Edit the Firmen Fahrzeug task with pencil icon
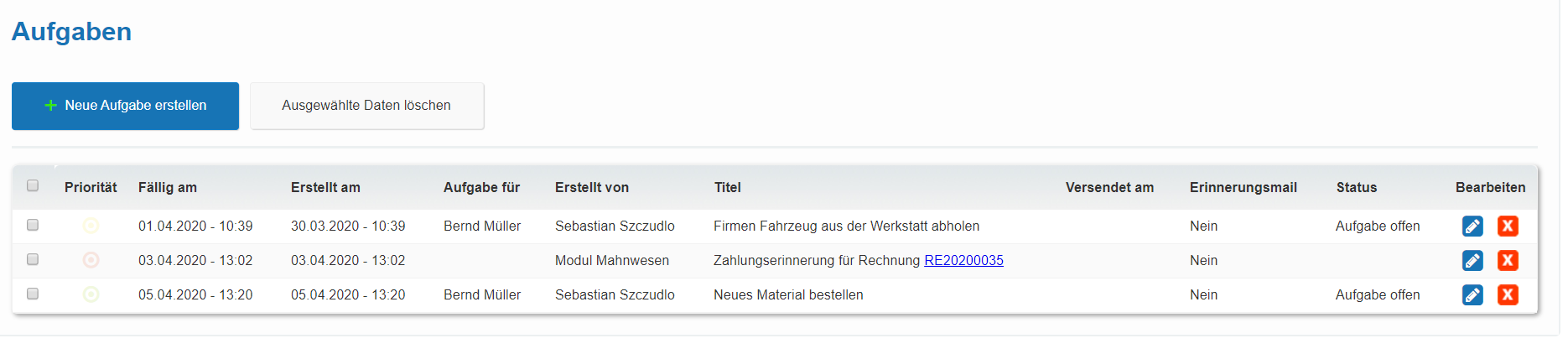The image size is (1568, 354). pyautogui.click(x=1472, y=226)
